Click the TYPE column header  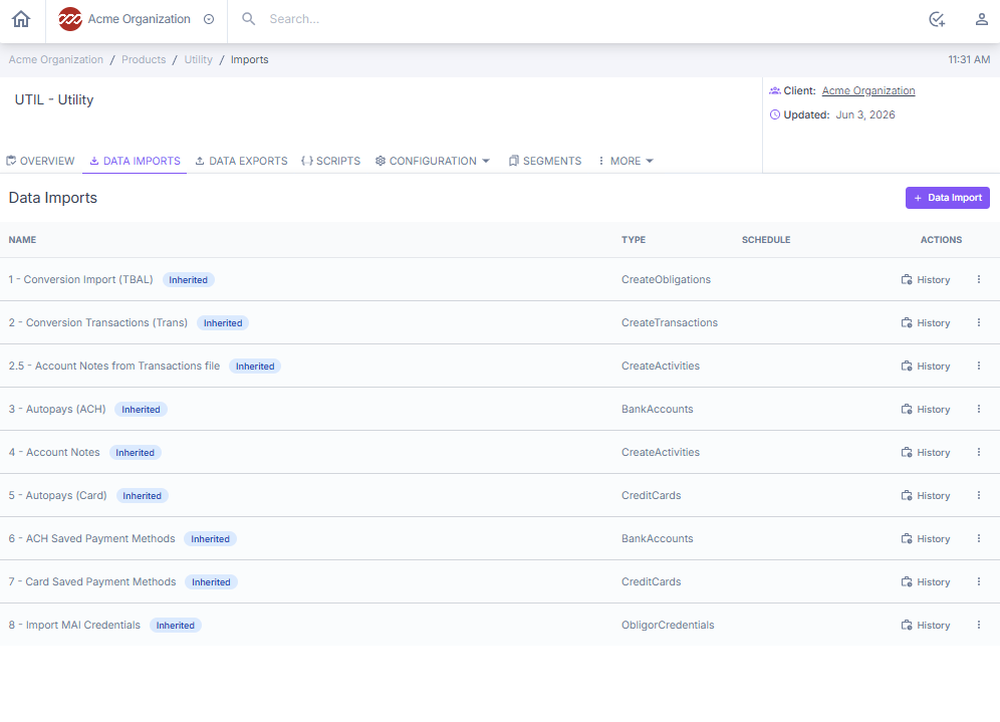(x=633, y=240)
